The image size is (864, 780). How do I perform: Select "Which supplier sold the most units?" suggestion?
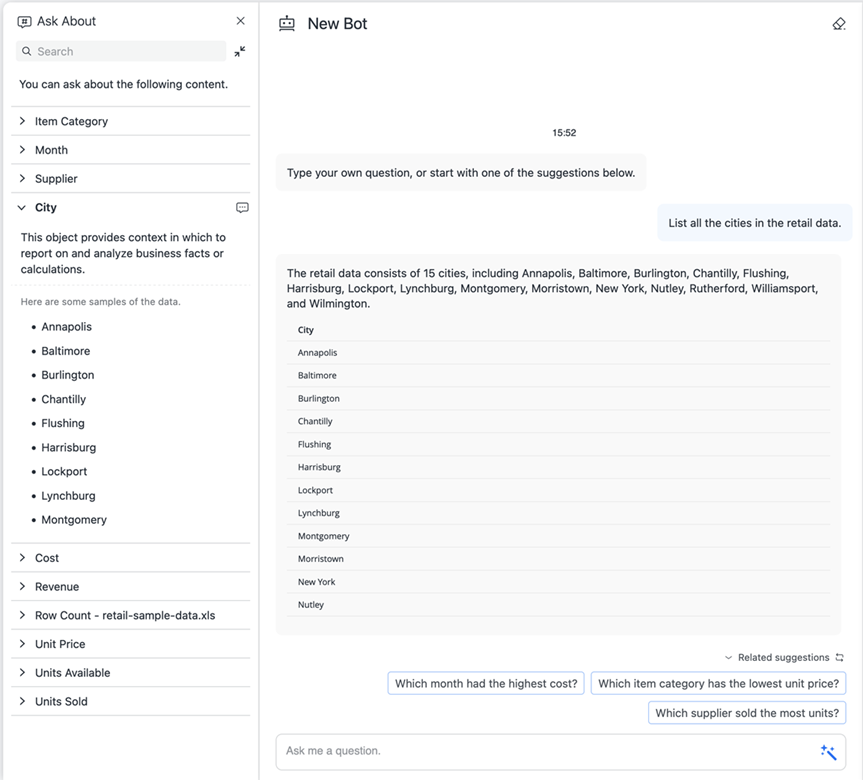click(747, 713)
